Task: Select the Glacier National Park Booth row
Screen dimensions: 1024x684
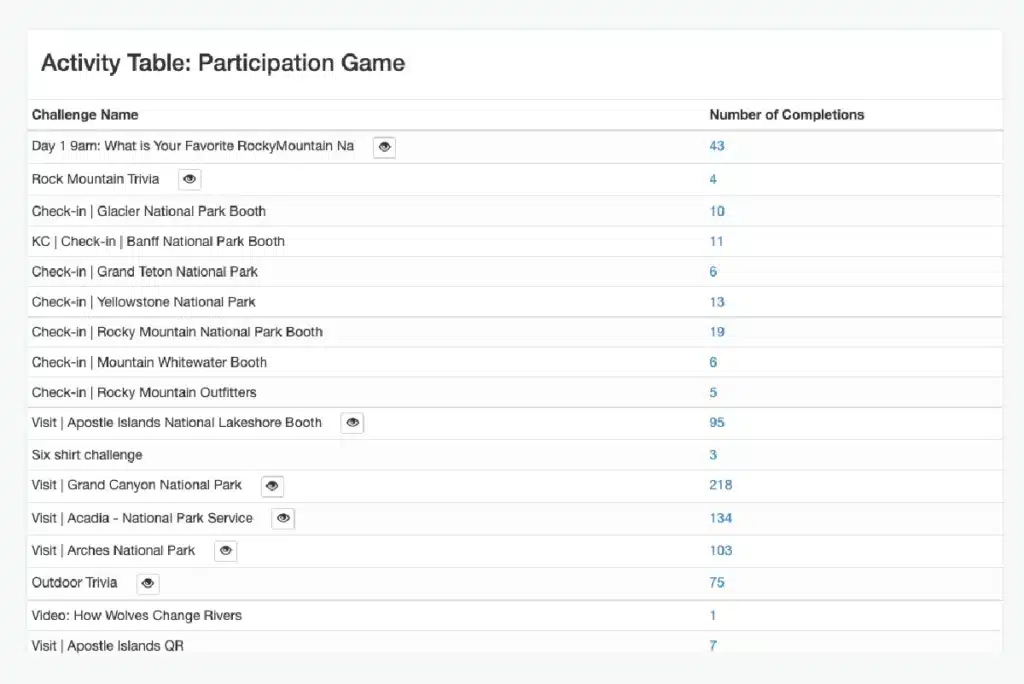Action: (148, 211)
